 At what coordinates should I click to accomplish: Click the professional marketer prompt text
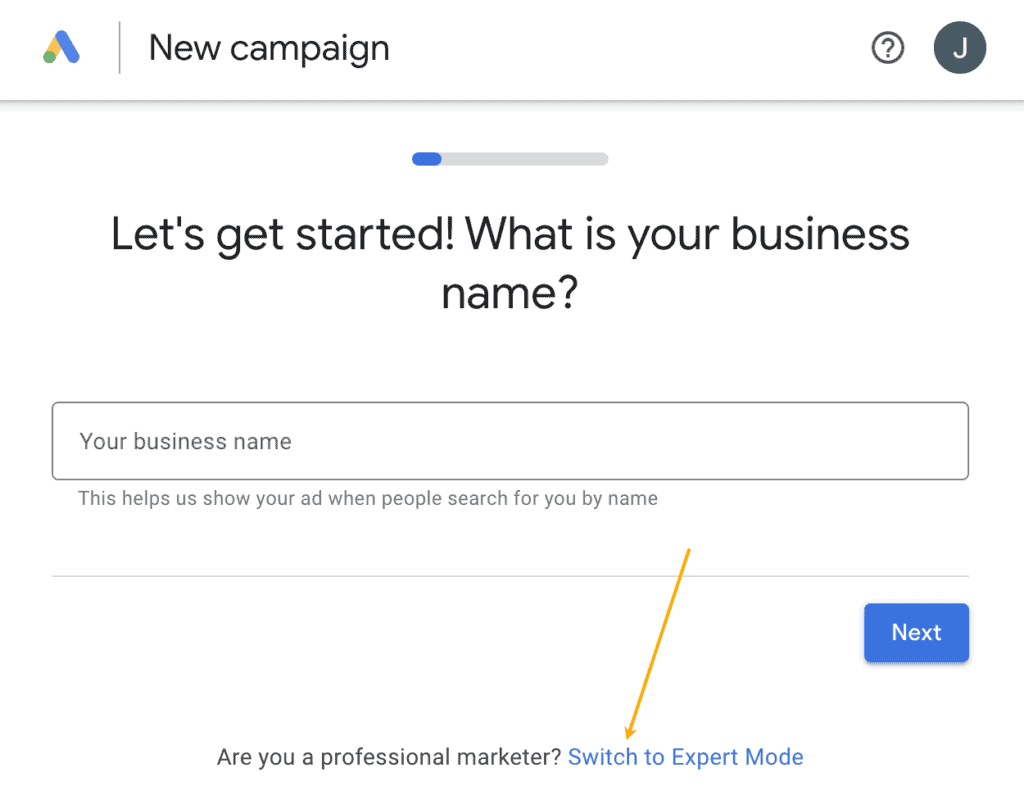(x=390, y=757)
